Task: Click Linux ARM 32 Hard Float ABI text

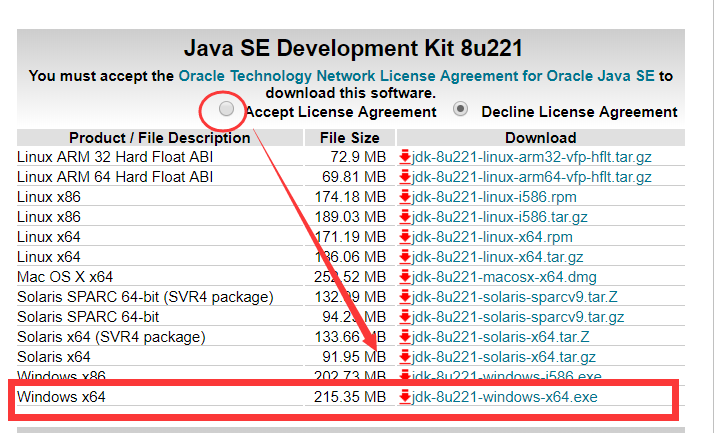Action: [115, 157]
